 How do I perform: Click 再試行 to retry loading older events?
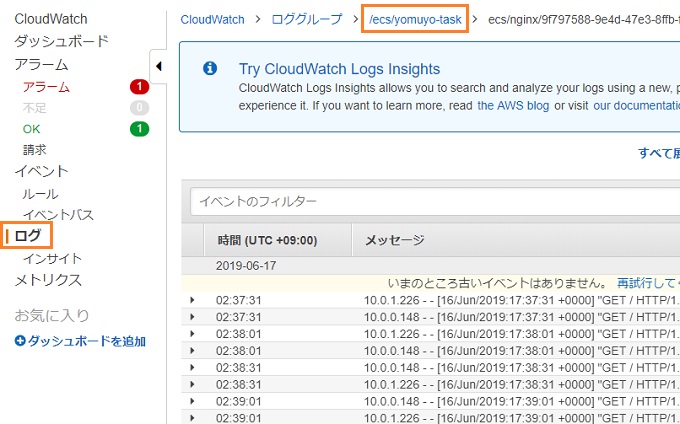(638, 284)
